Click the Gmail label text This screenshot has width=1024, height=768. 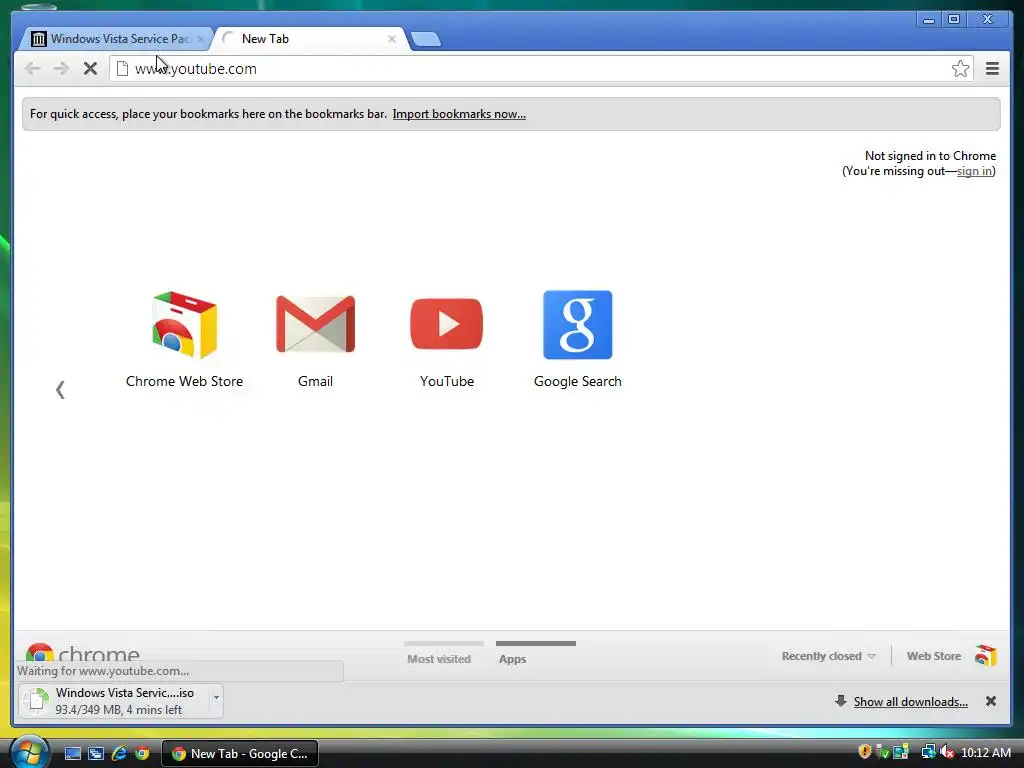[x=315, y=381]
